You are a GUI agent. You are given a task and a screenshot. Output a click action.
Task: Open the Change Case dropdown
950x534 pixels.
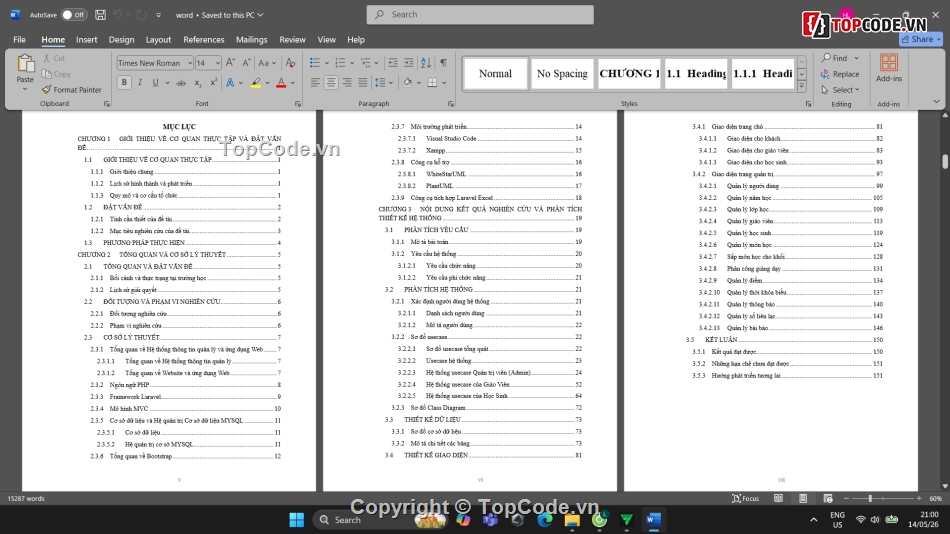pyautogui.click(x=267, y=62)
